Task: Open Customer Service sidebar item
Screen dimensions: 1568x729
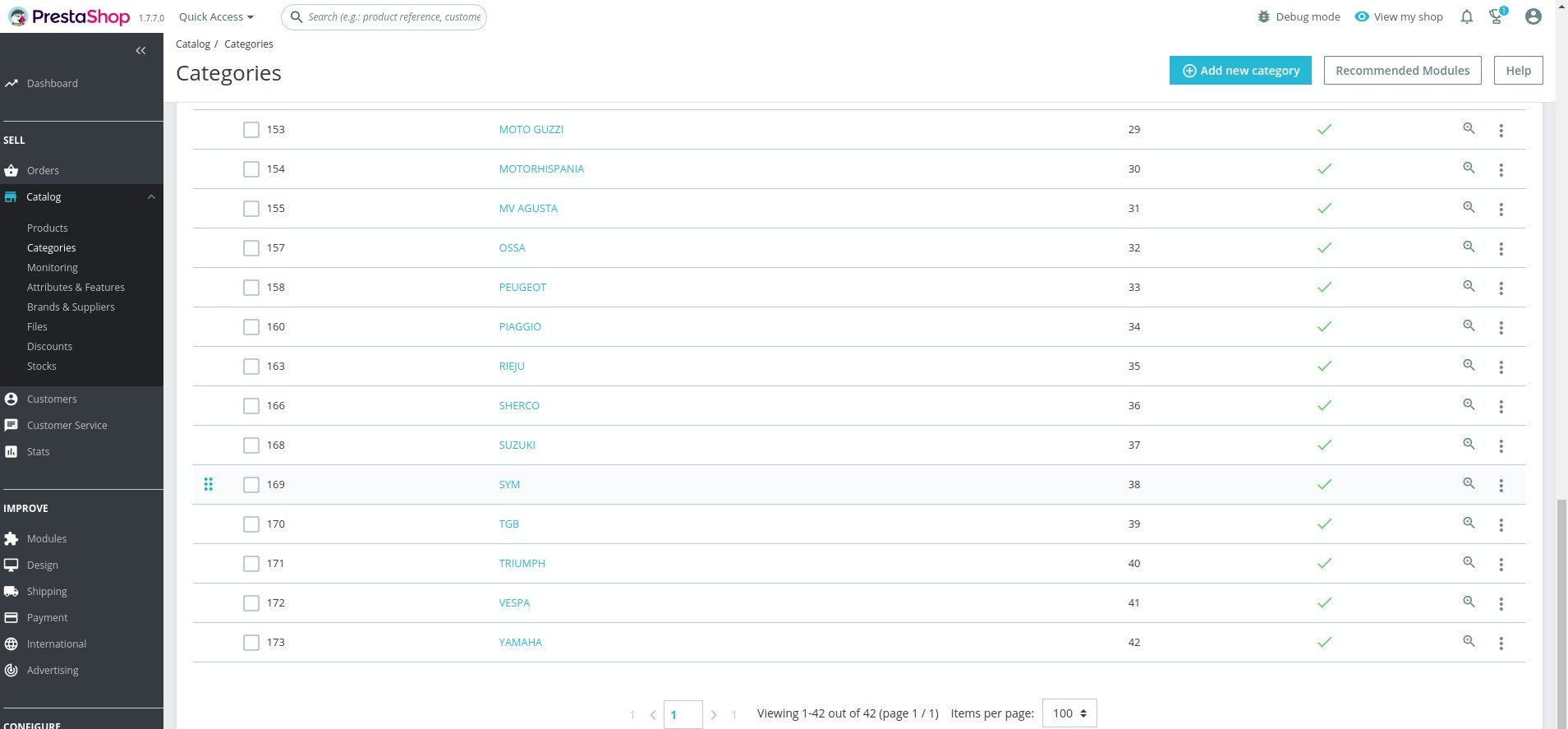Action: (67, 425)
